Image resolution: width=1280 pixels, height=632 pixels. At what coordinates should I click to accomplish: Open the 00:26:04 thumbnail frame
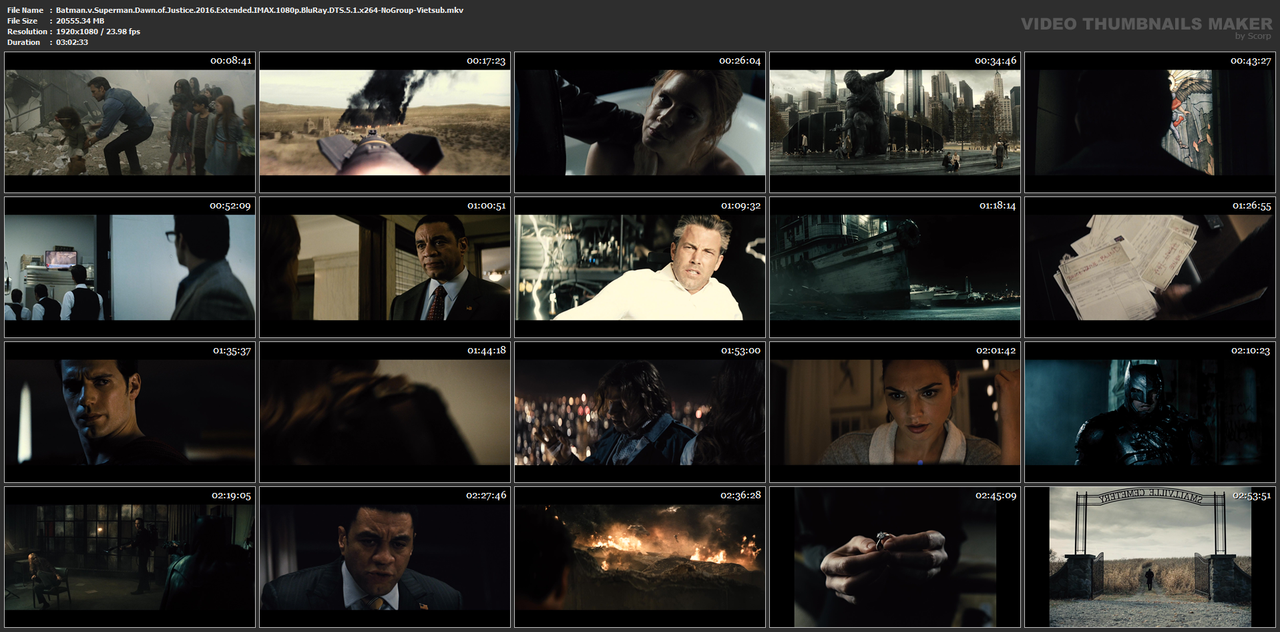[640, 121]
